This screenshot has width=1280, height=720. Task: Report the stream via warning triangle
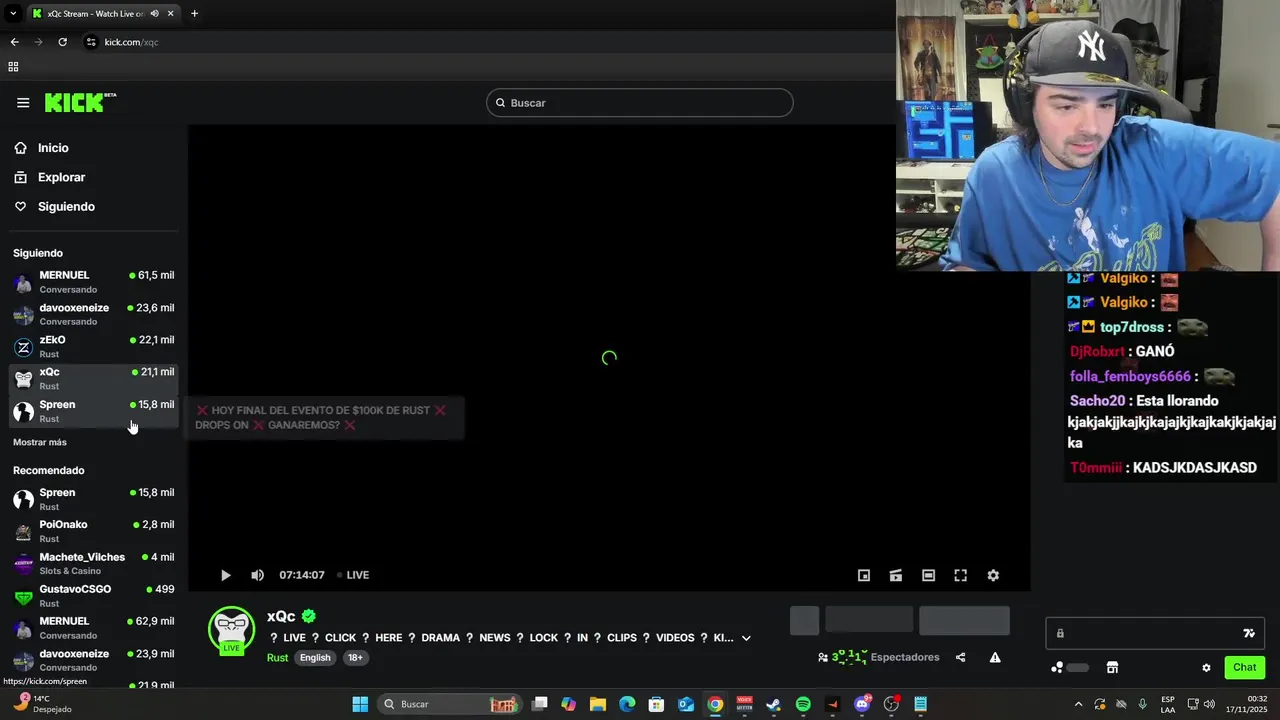pyautogui.click(x=995, y=657)
